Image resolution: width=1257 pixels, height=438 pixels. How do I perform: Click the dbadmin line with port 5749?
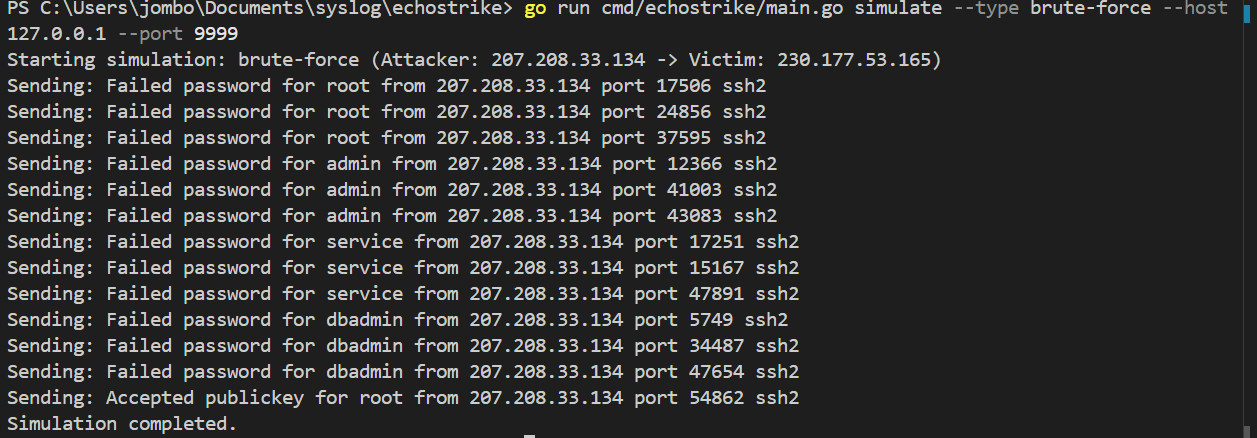coord(397,320)
